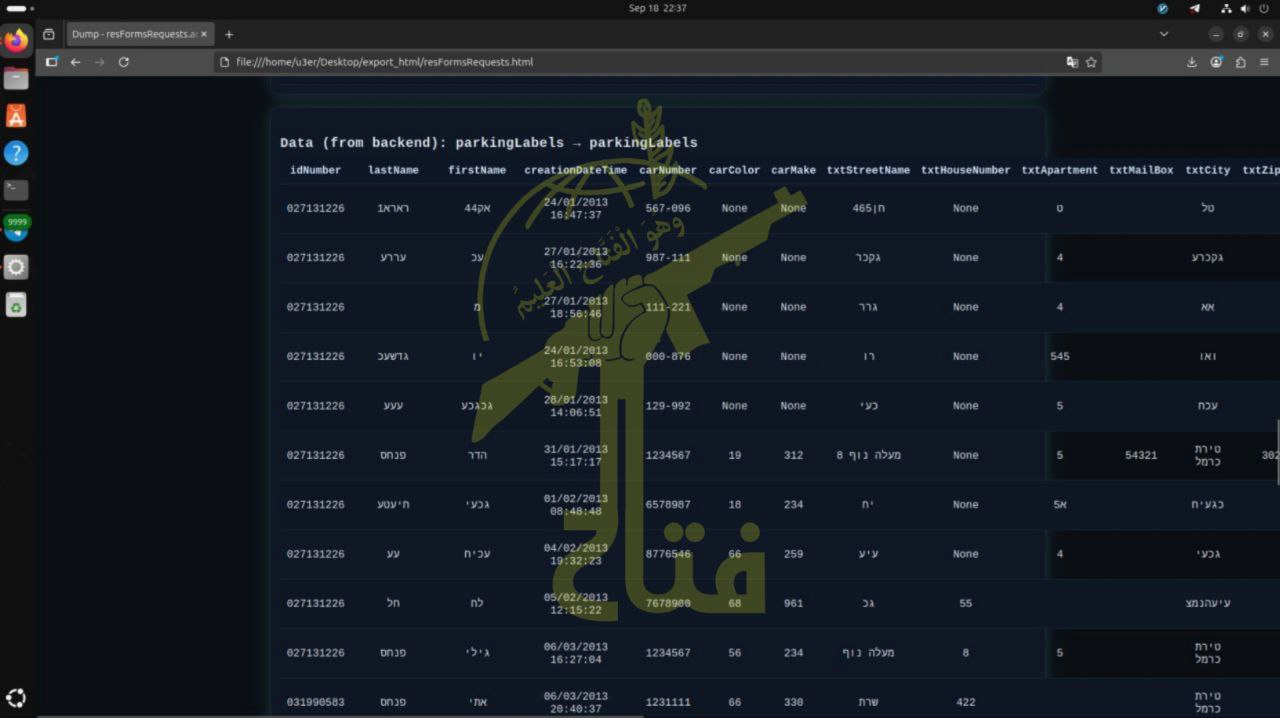Launch Terminal from the Ubuntu dock
Image resolution: width=1280 pixels, height=718 pixels.
[16, 190]
